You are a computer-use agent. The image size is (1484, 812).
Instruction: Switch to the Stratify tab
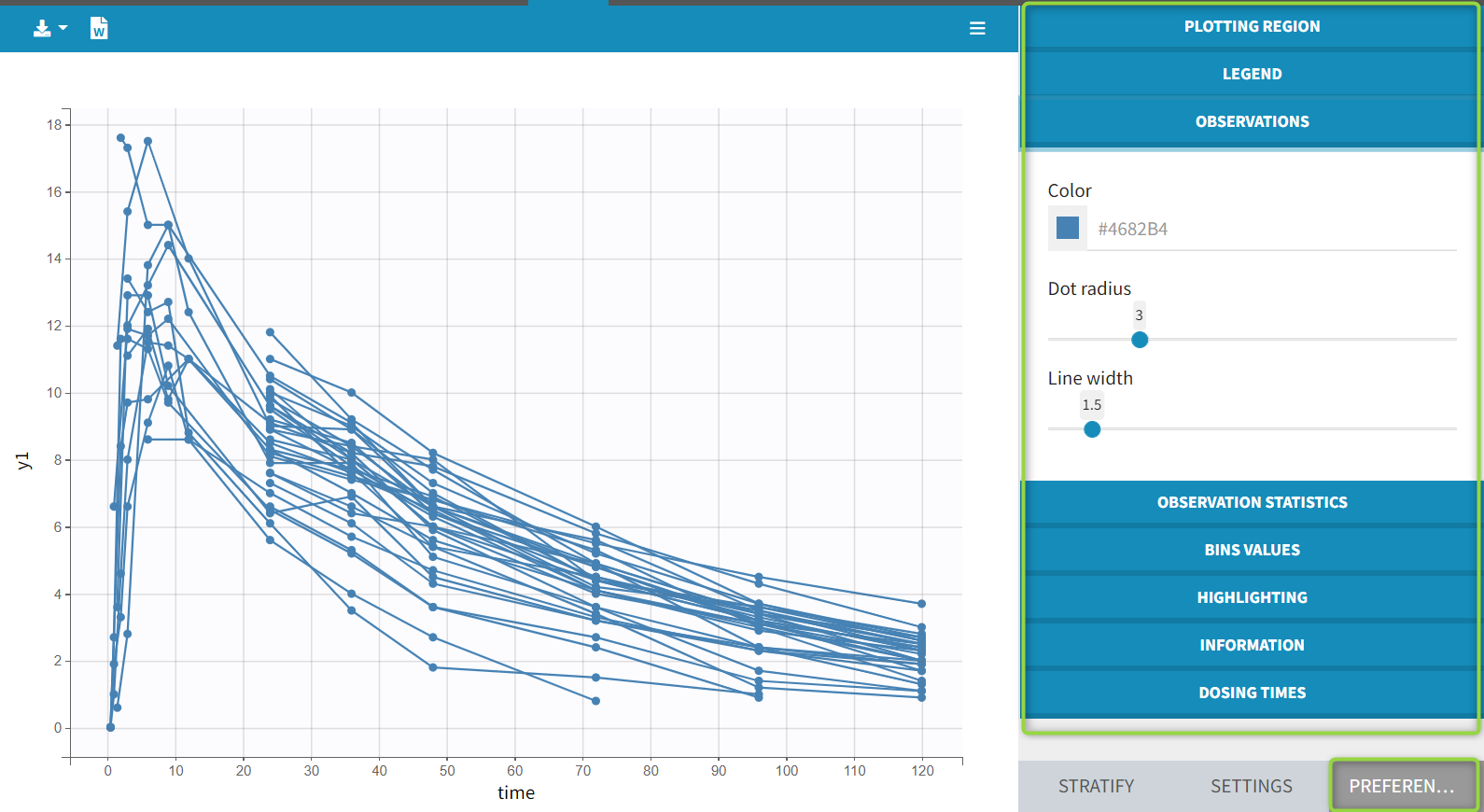(x=1096, y=786)
